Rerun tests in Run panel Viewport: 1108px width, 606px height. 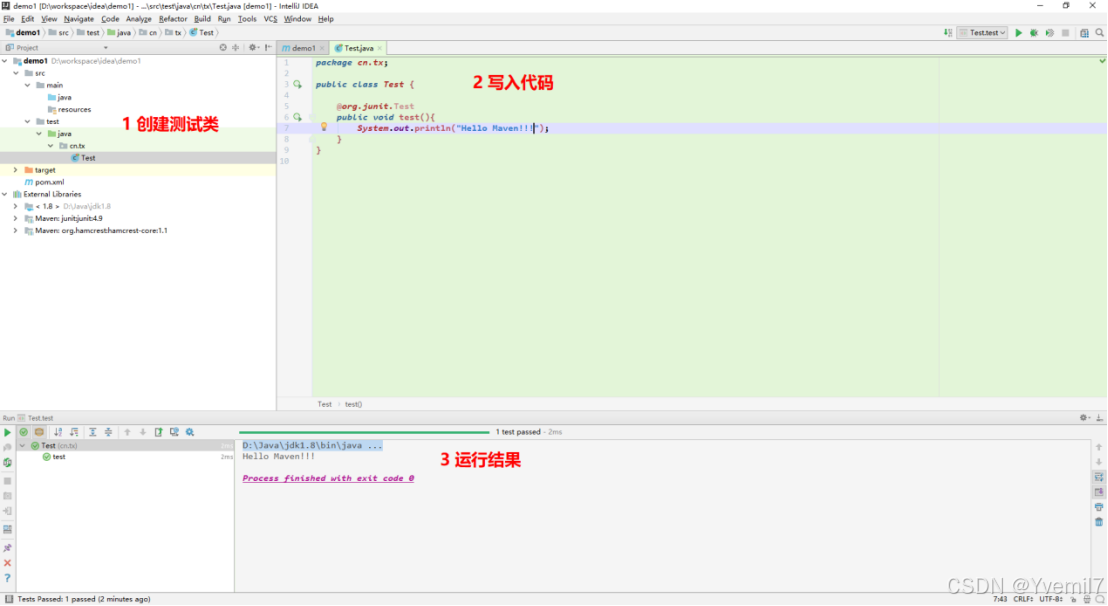point(7,432)
